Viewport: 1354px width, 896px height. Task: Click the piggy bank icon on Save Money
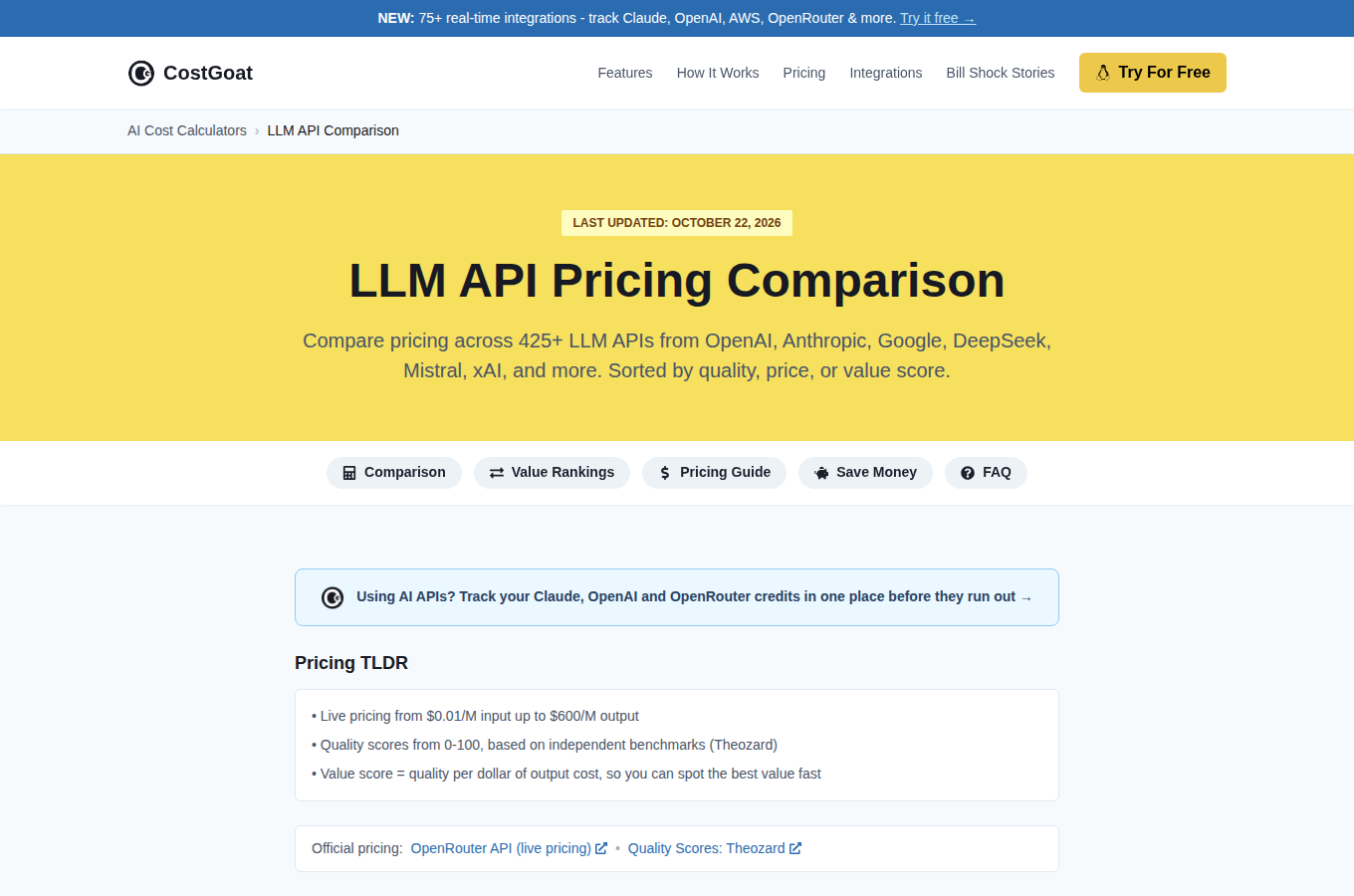[x=821, y=473]
